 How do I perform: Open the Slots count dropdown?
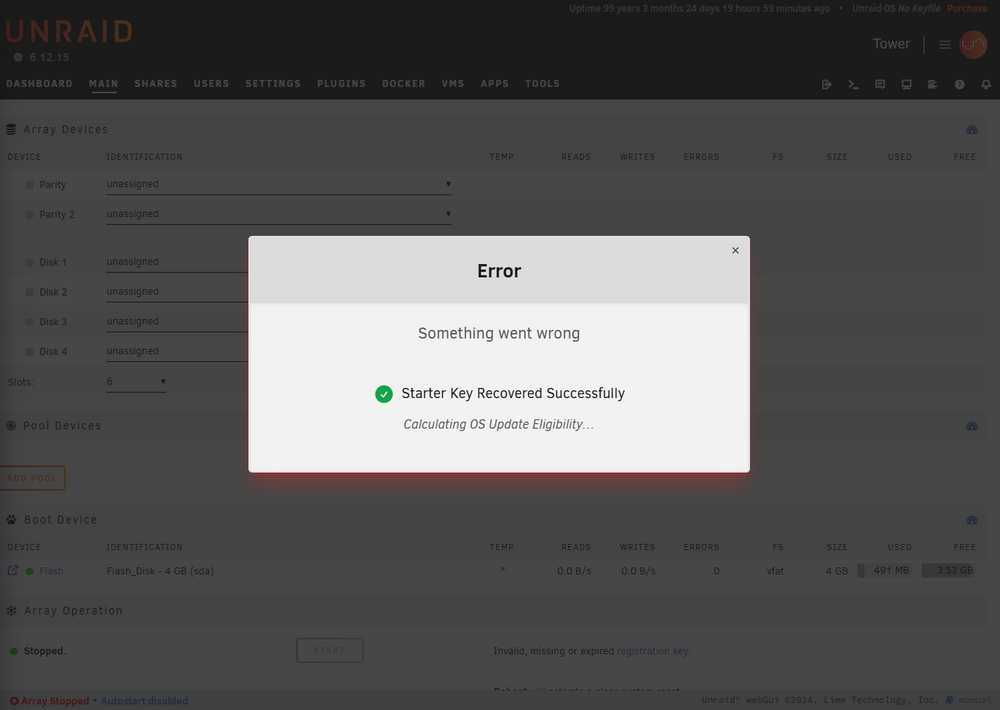[136, 381]
